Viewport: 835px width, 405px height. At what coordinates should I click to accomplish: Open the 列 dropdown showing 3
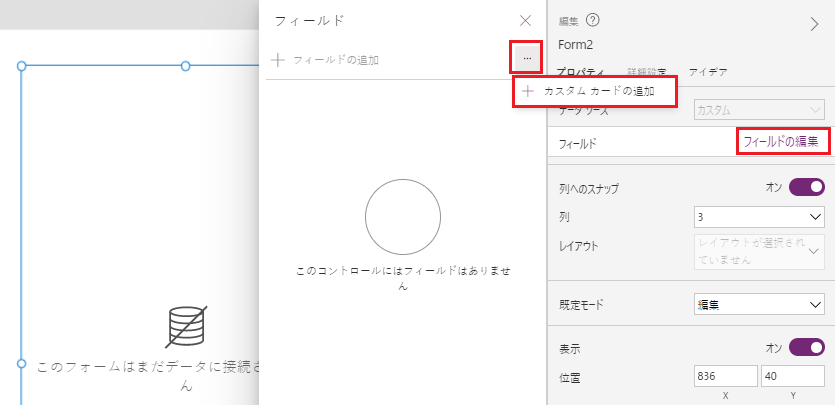click(x=759, y=217)
